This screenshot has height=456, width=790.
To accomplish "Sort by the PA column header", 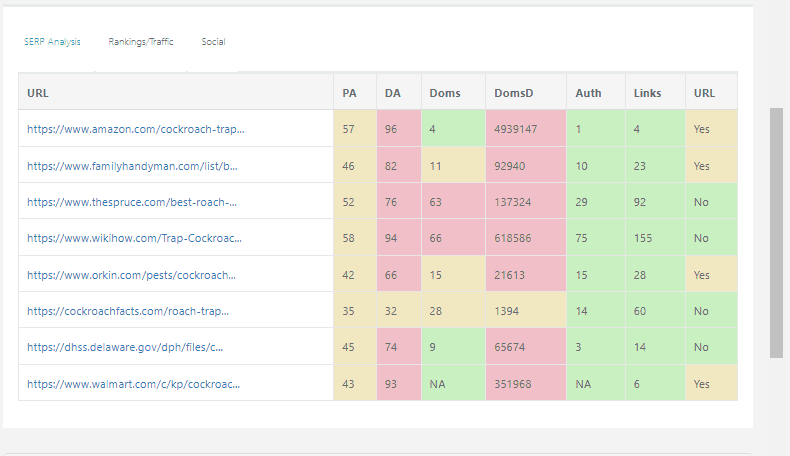I will click(x=349, y=93).
